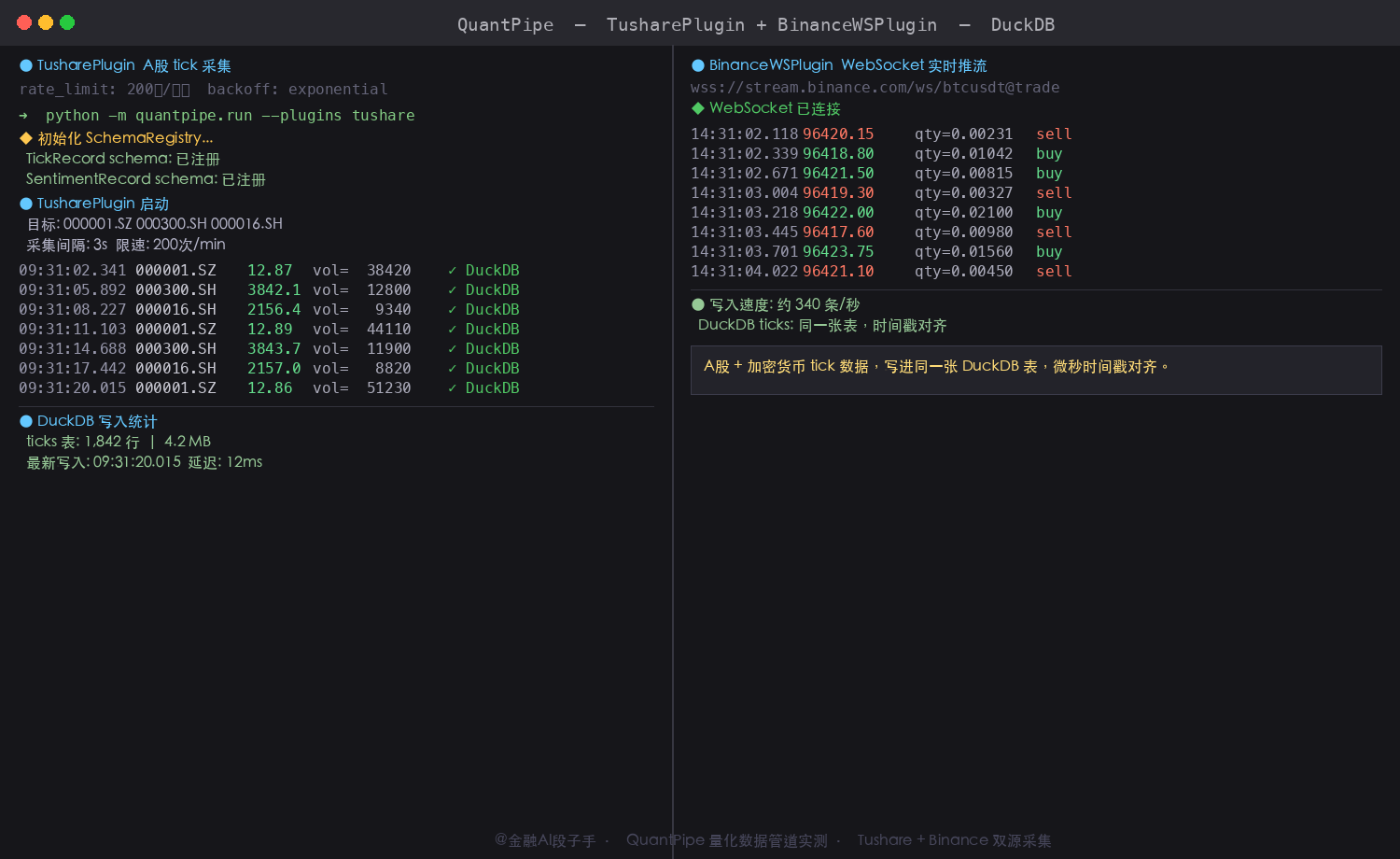Click volume value 51230
This screenshot has height=859, width=1400.
[x=389, y=388]
